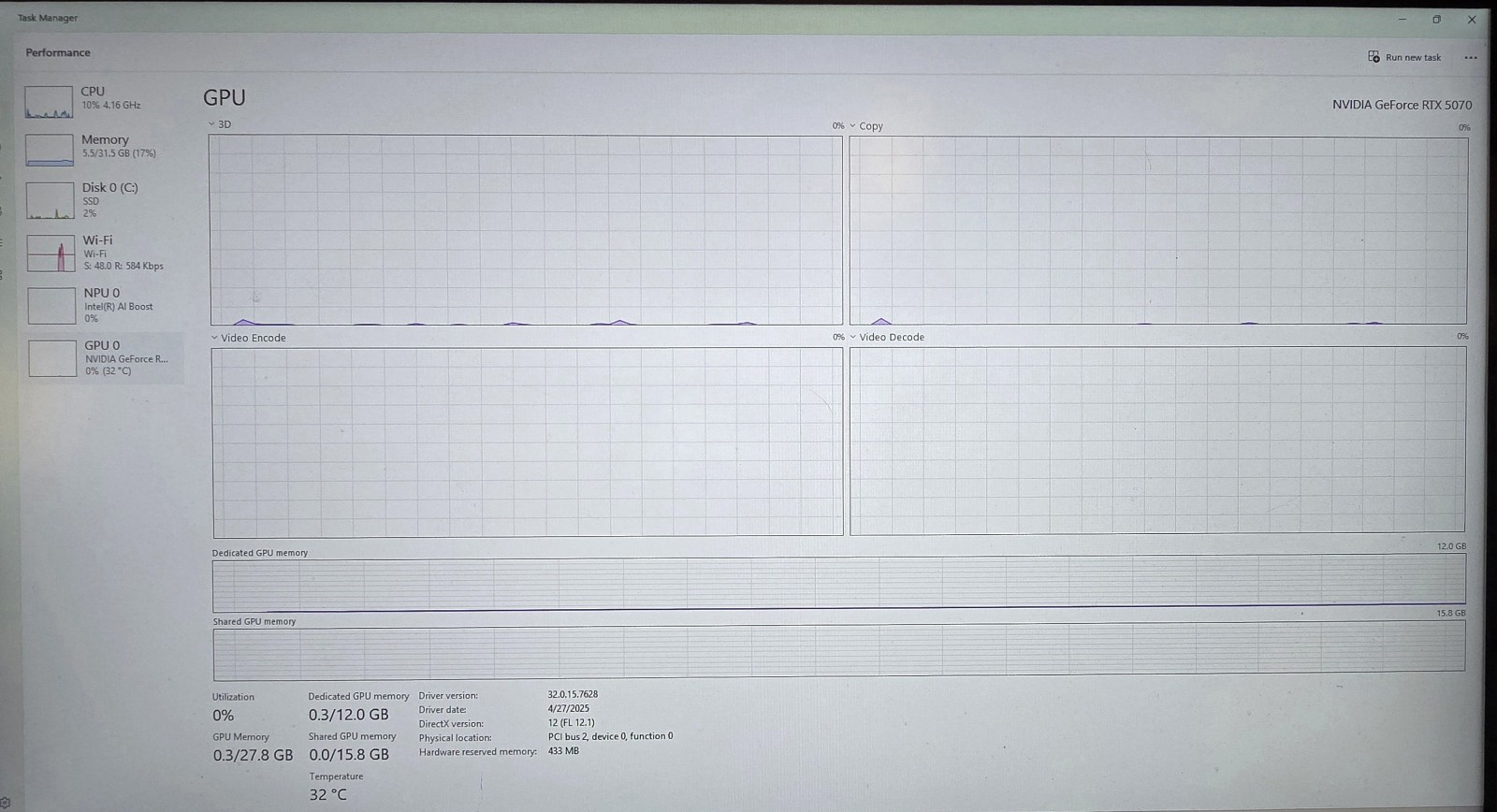Click hardware reserved memory 433 MB

click(x=563, y=750)
